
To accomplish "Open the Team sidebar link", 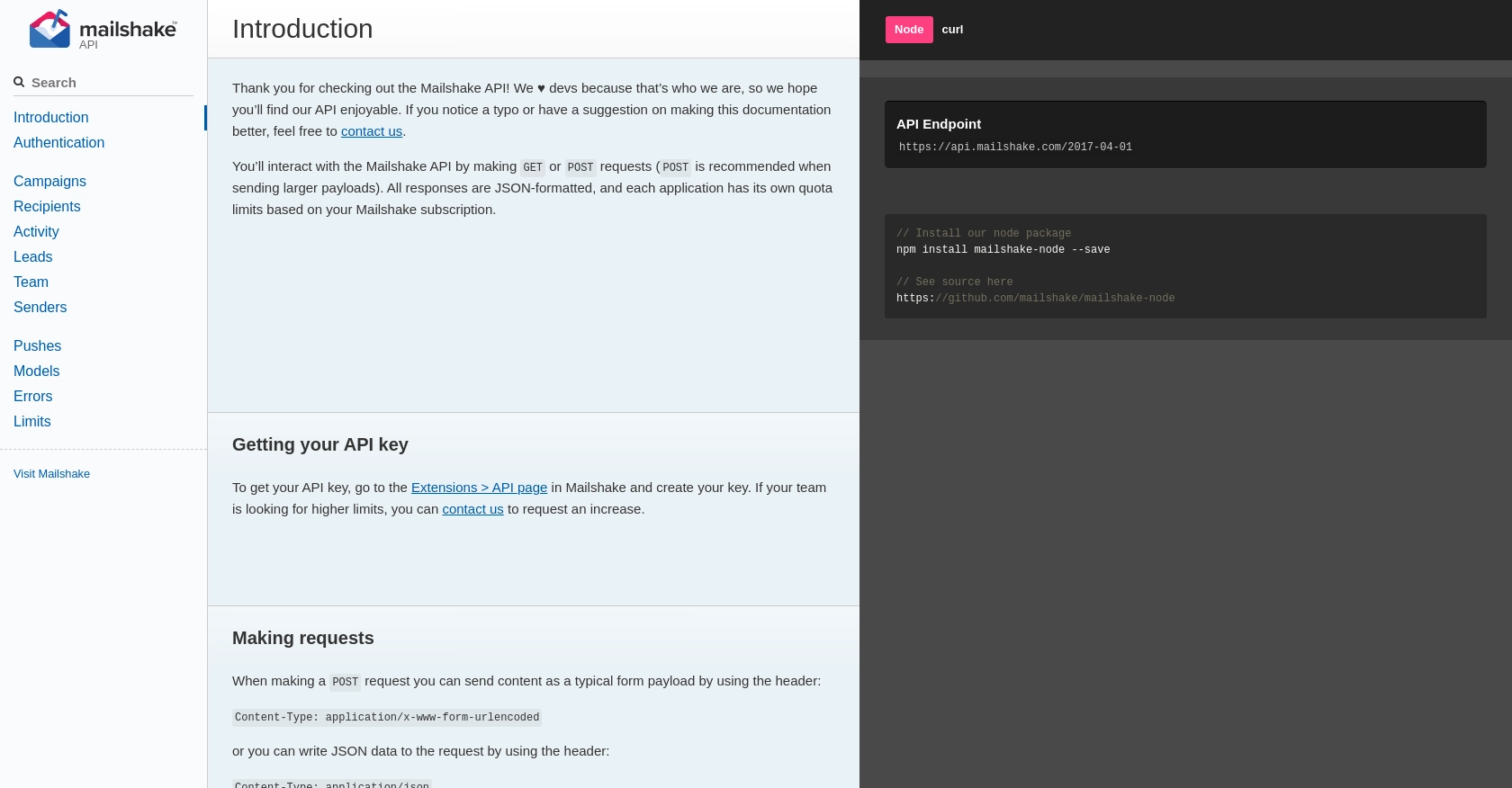I will [31, 282].
